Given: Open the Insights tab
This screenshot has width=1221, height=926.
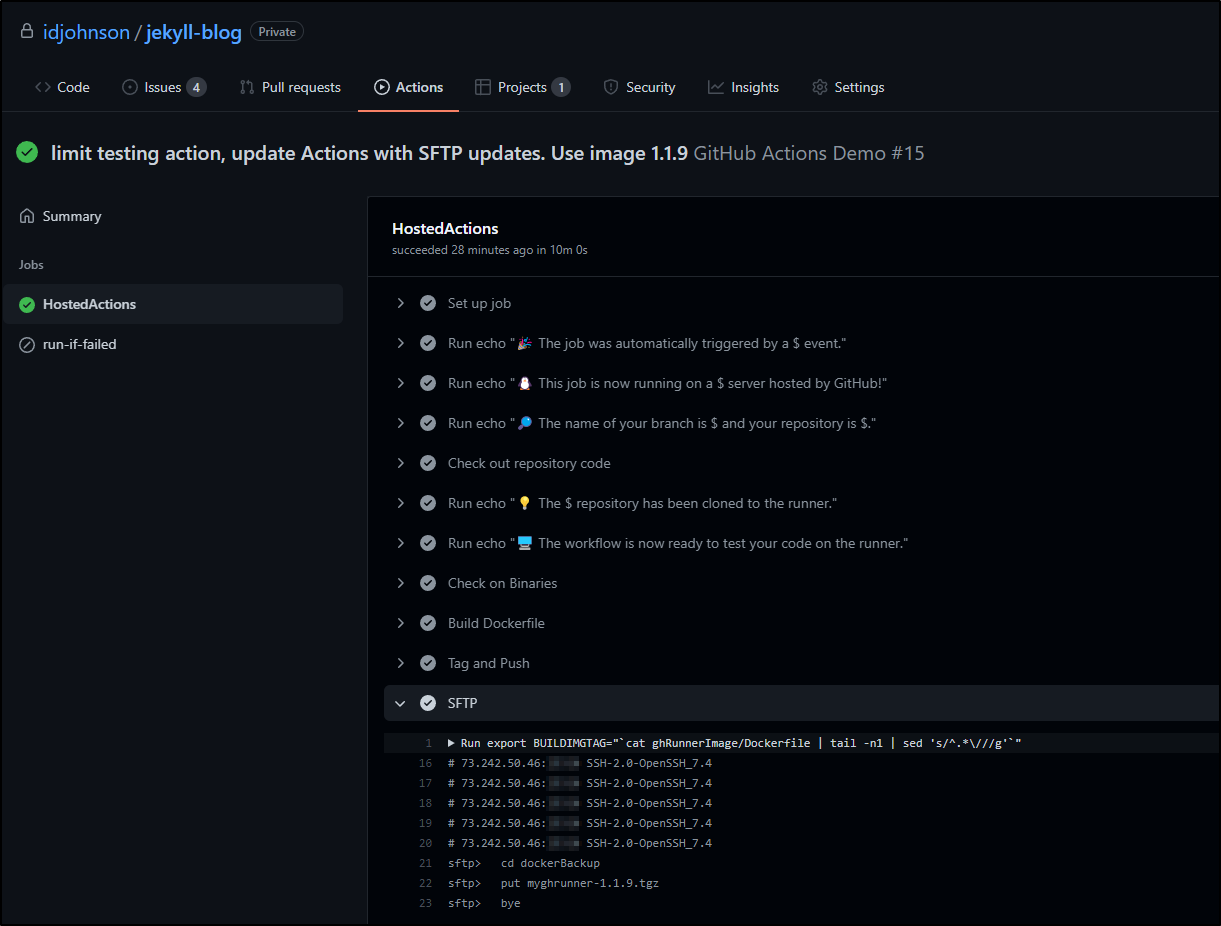Looking at the screenshot, I should 743,87.
